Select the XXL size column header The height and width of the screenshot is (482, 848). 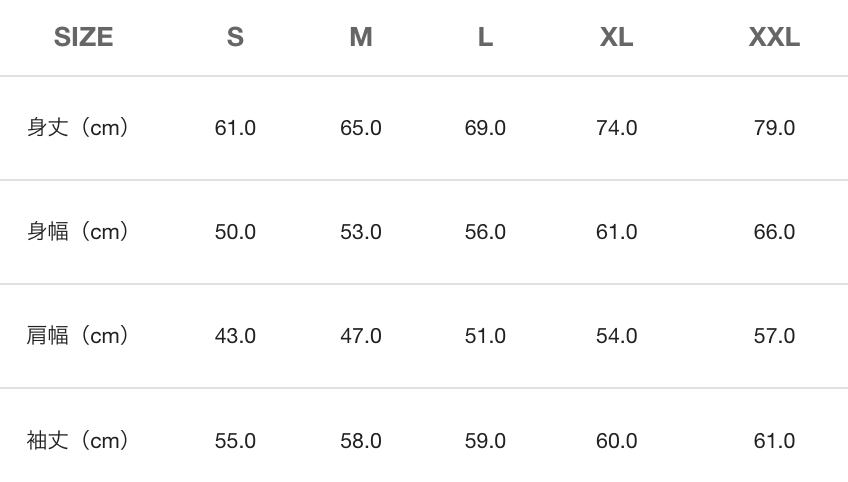coord(774,38)
